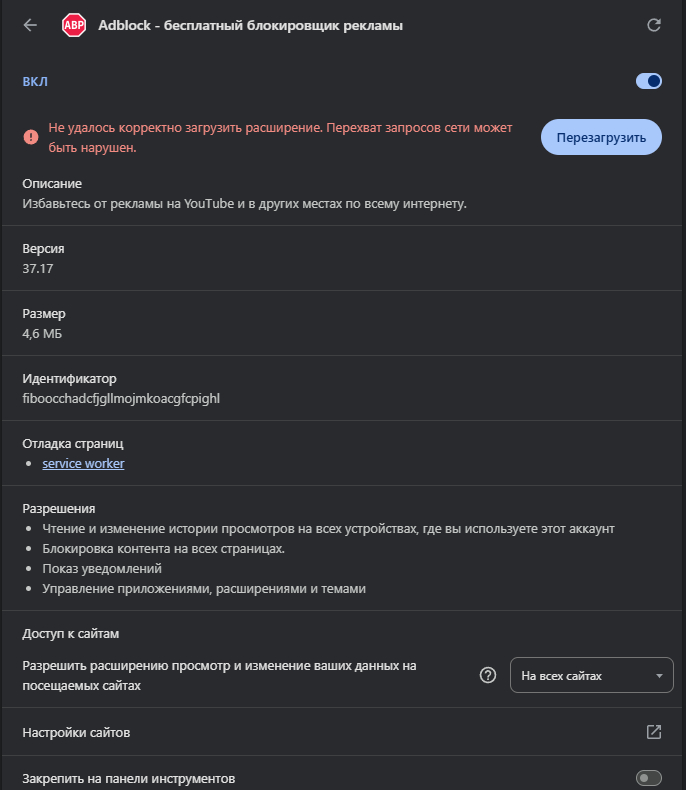Enable the Закрепить на панели инструментов toggle

(x=648, y=778)
